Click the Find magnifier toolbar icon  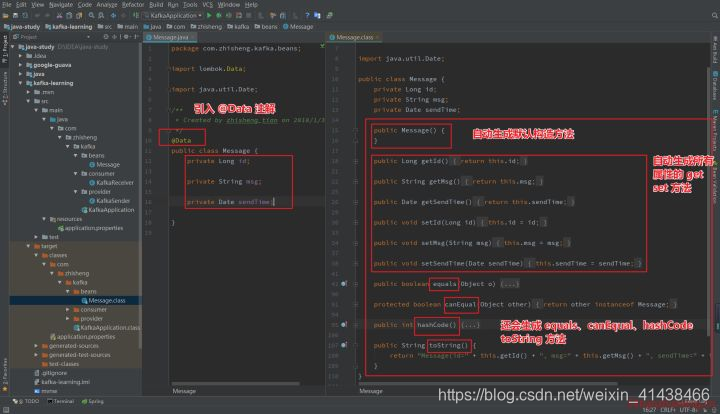pyautogui.click(x=91, y=15)
